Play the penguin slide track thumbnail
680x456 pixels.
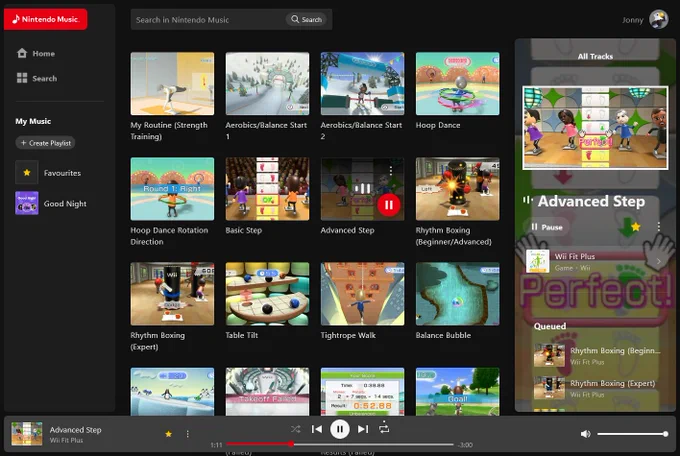pos(172,391)
